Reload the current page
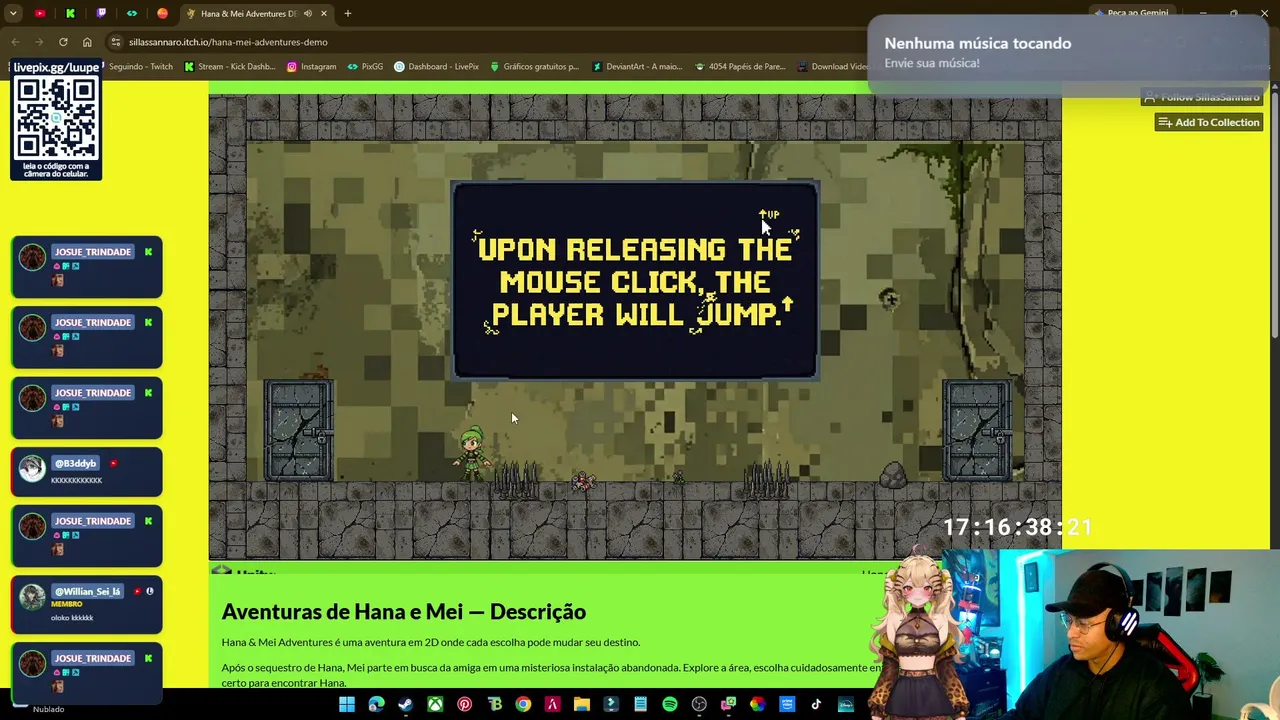The image size is (1280, 720). 63,42
